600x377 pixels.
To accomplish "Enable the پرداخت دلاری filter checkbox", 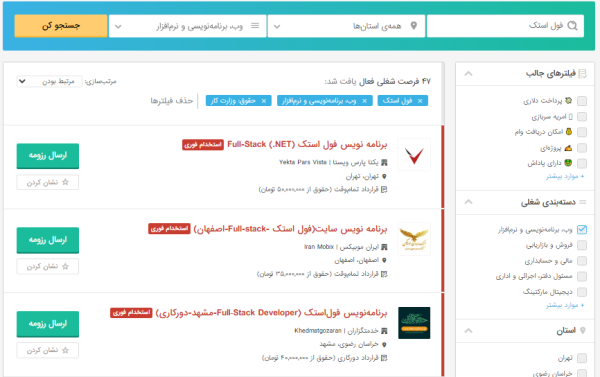I will 582,101.
